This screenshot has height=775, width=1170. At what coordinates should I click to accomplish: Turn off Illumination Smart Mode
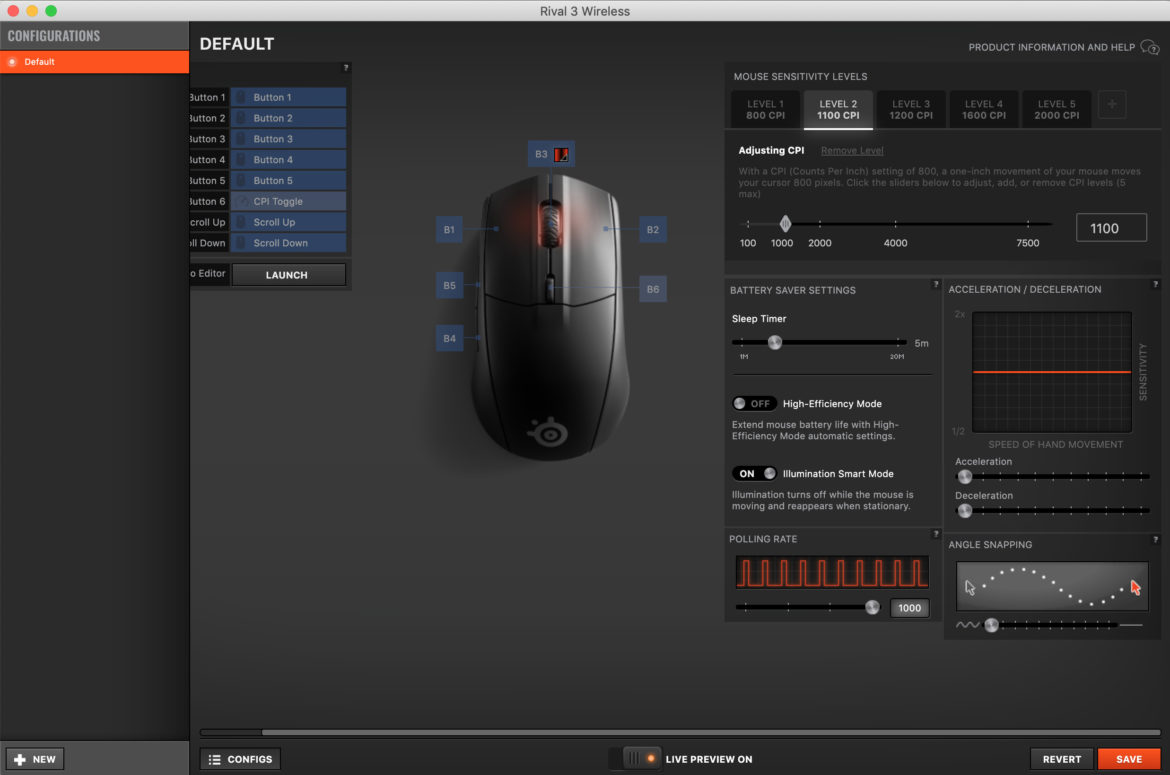[x=754, y=474]
